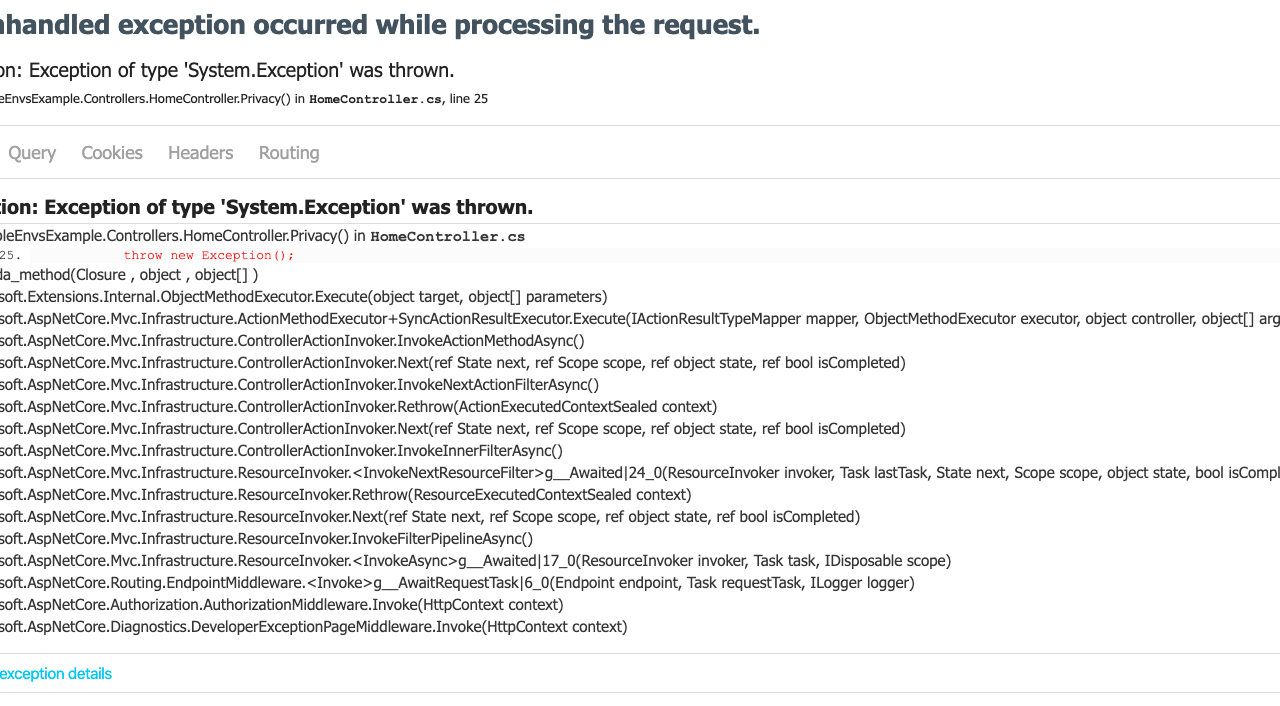Expand the ControllerActionInvoker.Rethrow frame
This screenshot has width=1280, height=706.
pos(360,407)
